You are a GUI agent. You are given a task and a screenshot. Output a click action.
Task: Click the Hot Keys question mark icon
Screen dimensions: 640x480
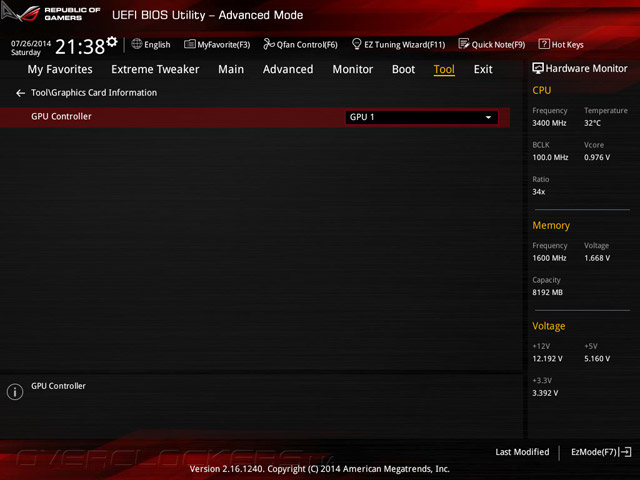pyautogui.click(x=544, y=44)
